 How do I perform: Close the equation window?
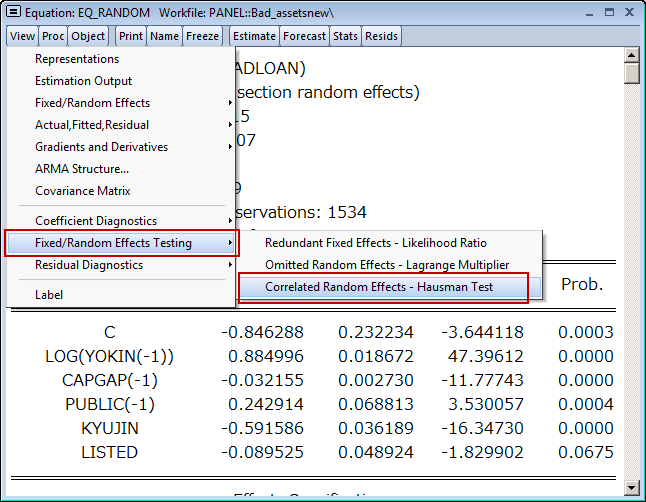pos(627,13)
